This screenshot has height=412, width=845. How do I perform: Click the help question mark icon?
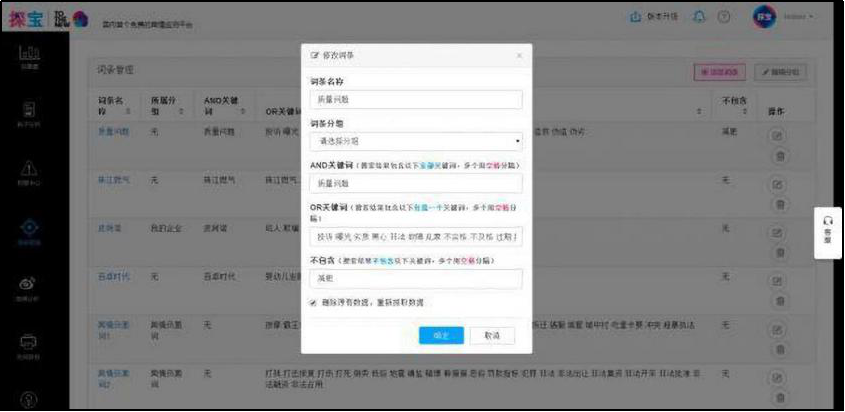tap(723, 17)
